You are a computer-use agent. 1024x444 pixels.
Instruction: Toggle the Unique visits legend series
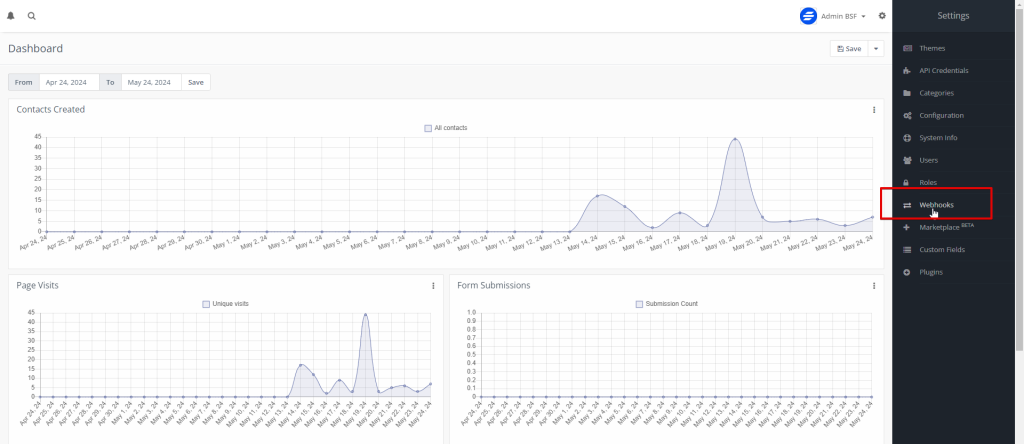[x=229, y=303]
